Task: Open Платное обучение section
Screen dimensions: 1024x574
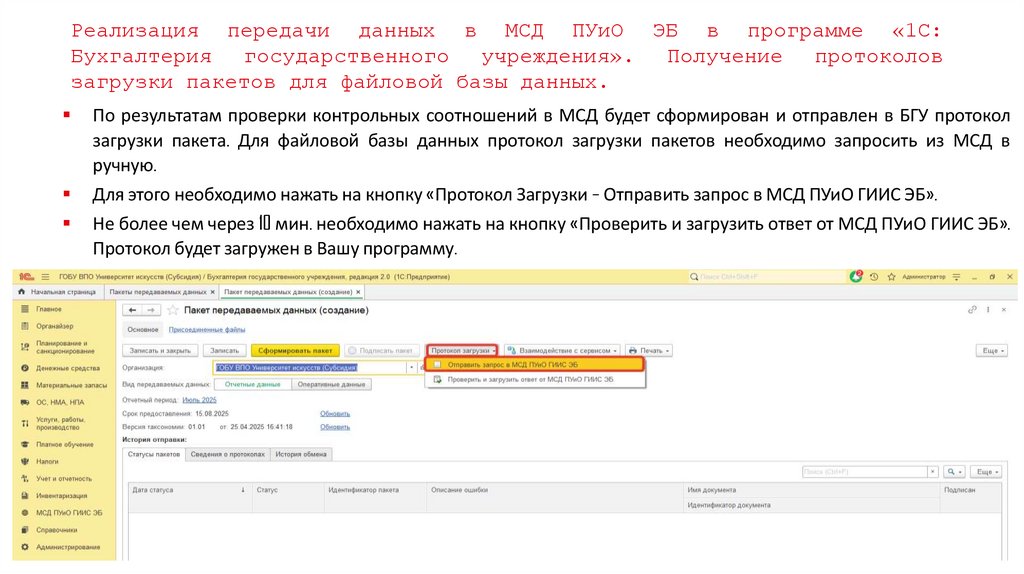Action: click(x=65, y=445)
